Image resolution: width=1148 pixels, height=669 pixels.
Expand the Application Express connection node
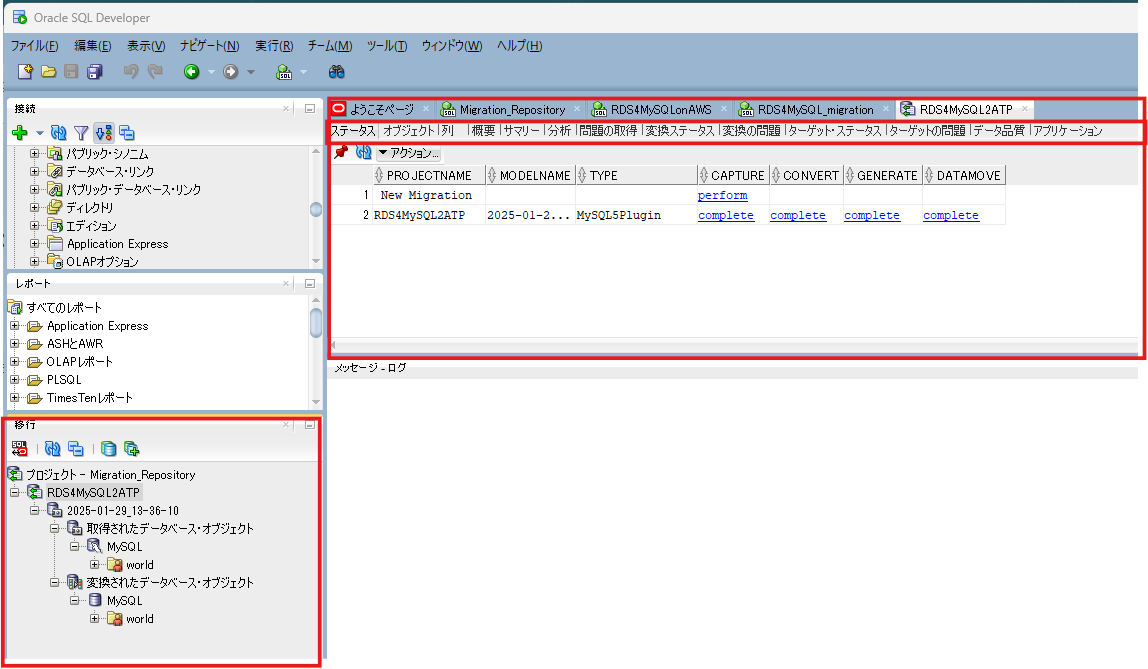34,244
